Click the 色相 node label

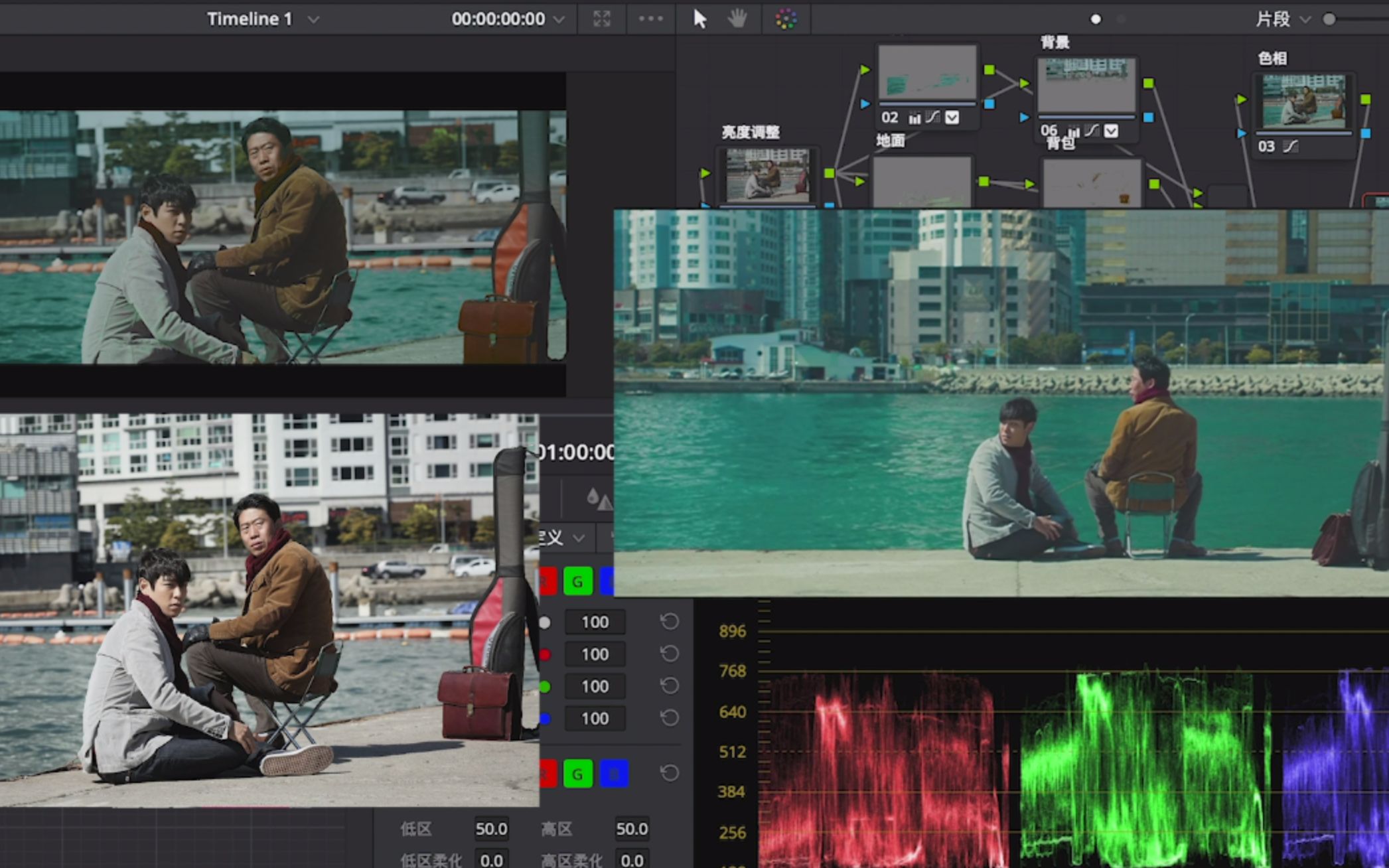pyautogui.click(x=1272, y=58)
